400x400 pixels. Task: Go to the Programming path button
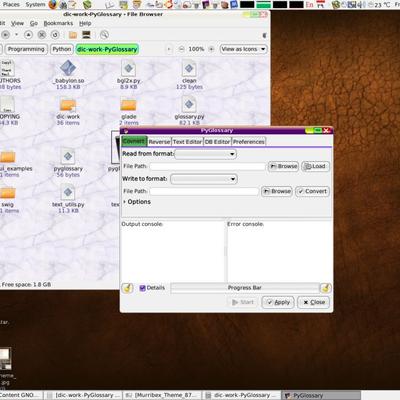pos(26,49)
